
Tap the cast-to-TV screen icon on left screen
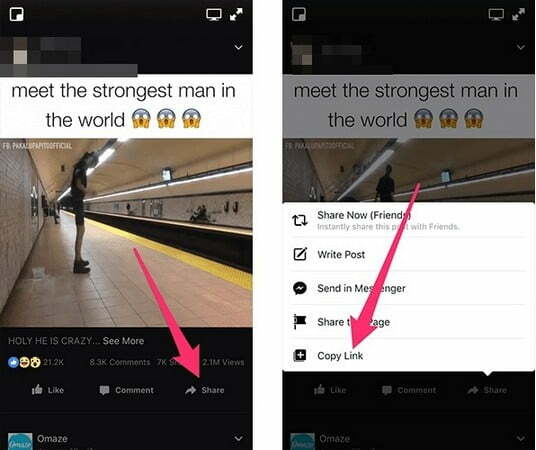[x=214, y=15]
